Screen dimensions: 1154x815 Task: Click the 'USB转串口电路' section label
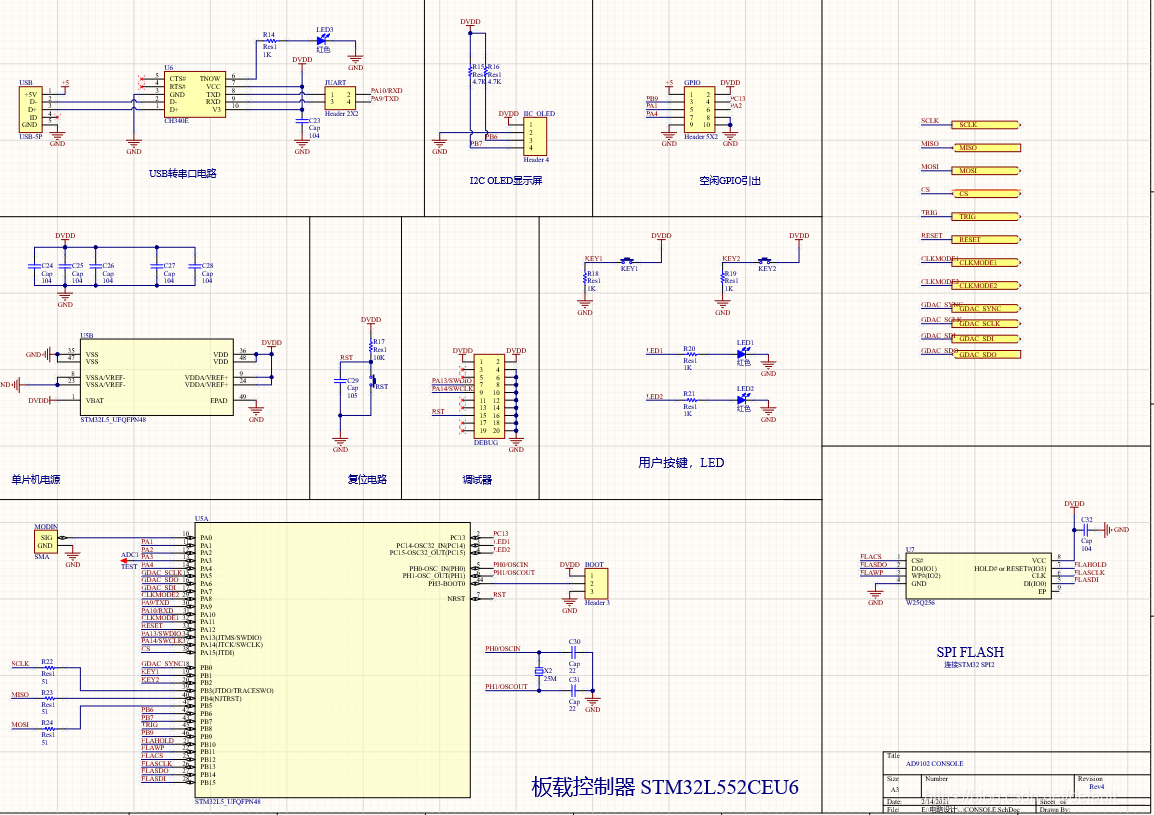click(183, 174)
